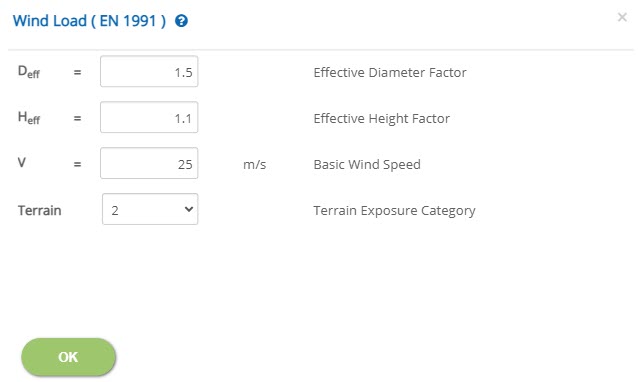Click the Deff parameter label
This screenshot has width=638, height=382.
tap(28, 72)
